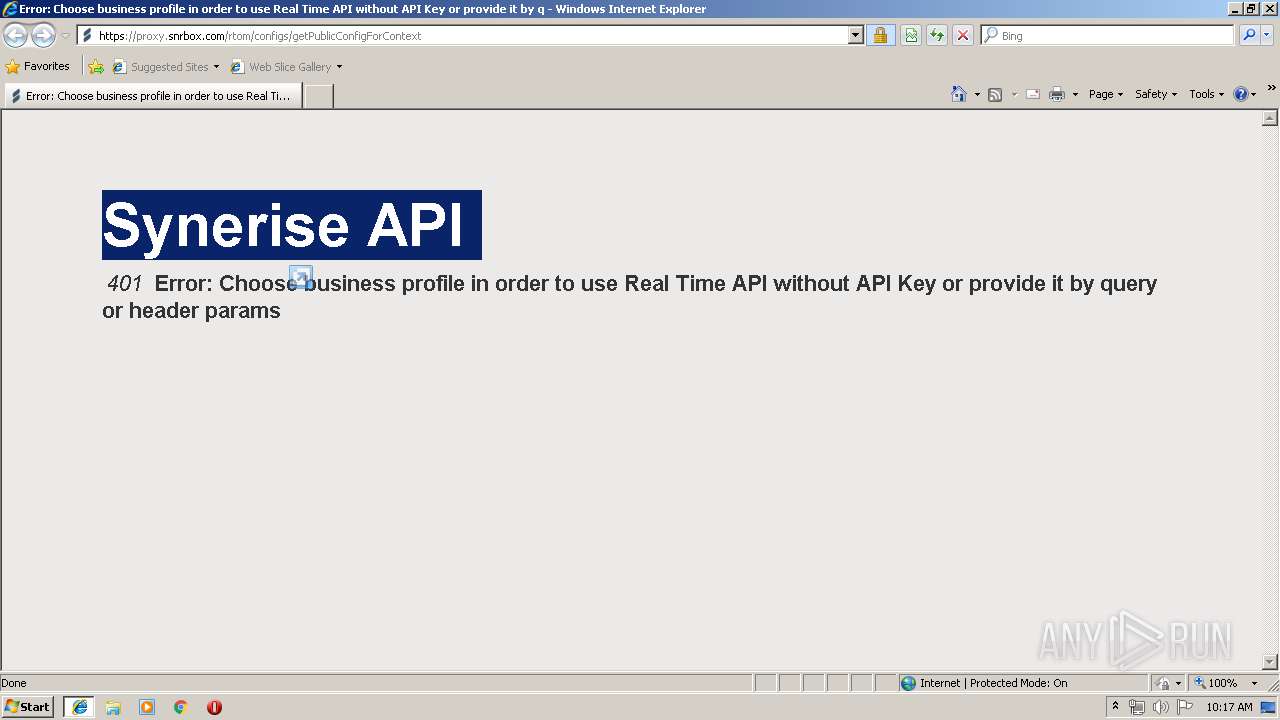Click Internet Explorer taskbar icon
Viewport: 1280px width, 720px height.
tap(79, 707)
